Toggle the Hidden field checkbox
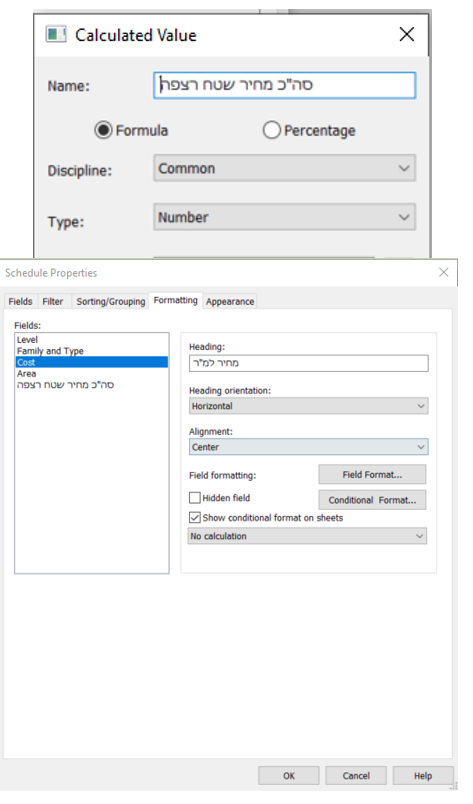 coord(195,497)
